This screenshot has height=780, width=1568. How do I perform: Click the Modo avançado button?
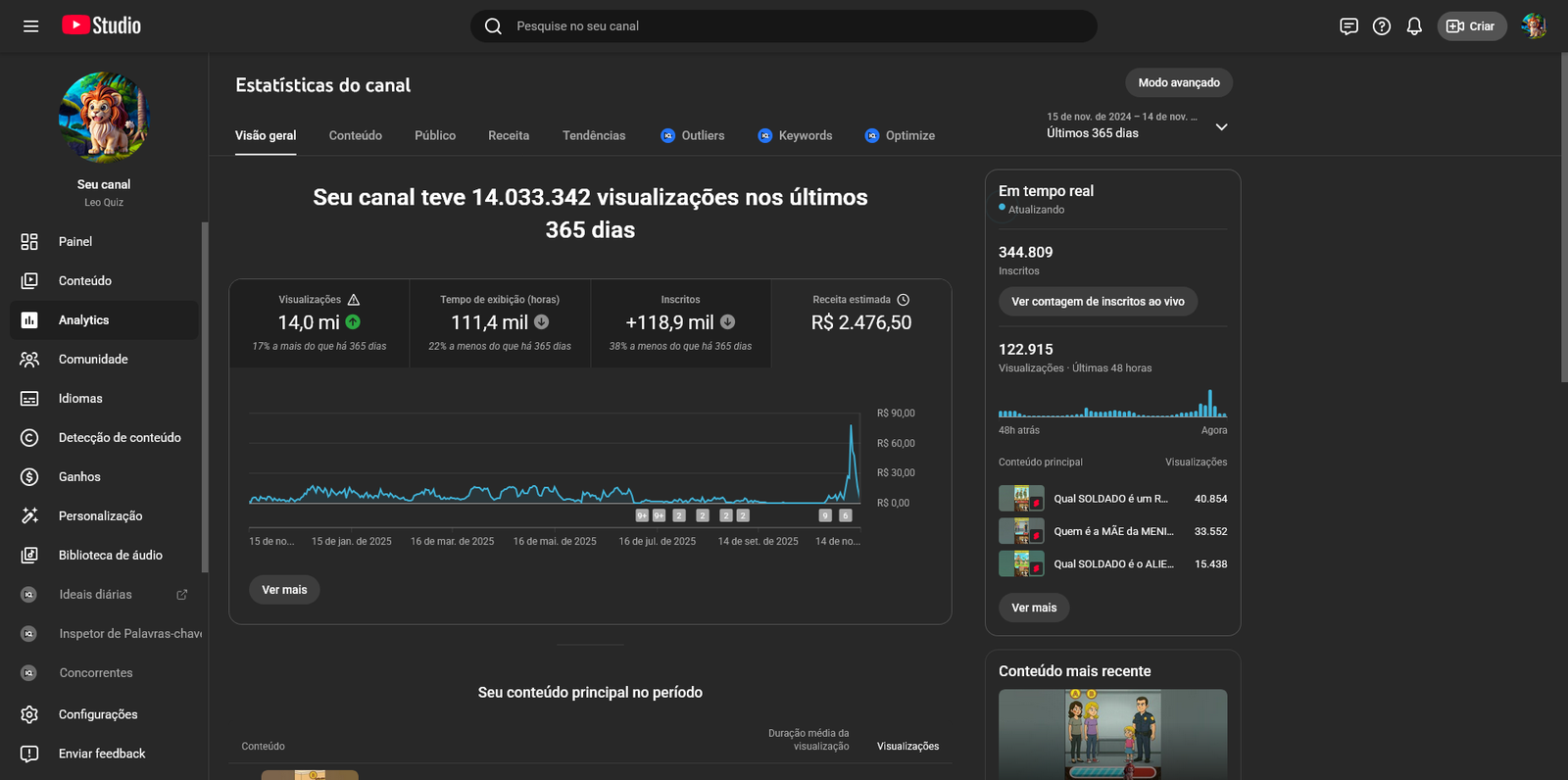point(1178,83)
